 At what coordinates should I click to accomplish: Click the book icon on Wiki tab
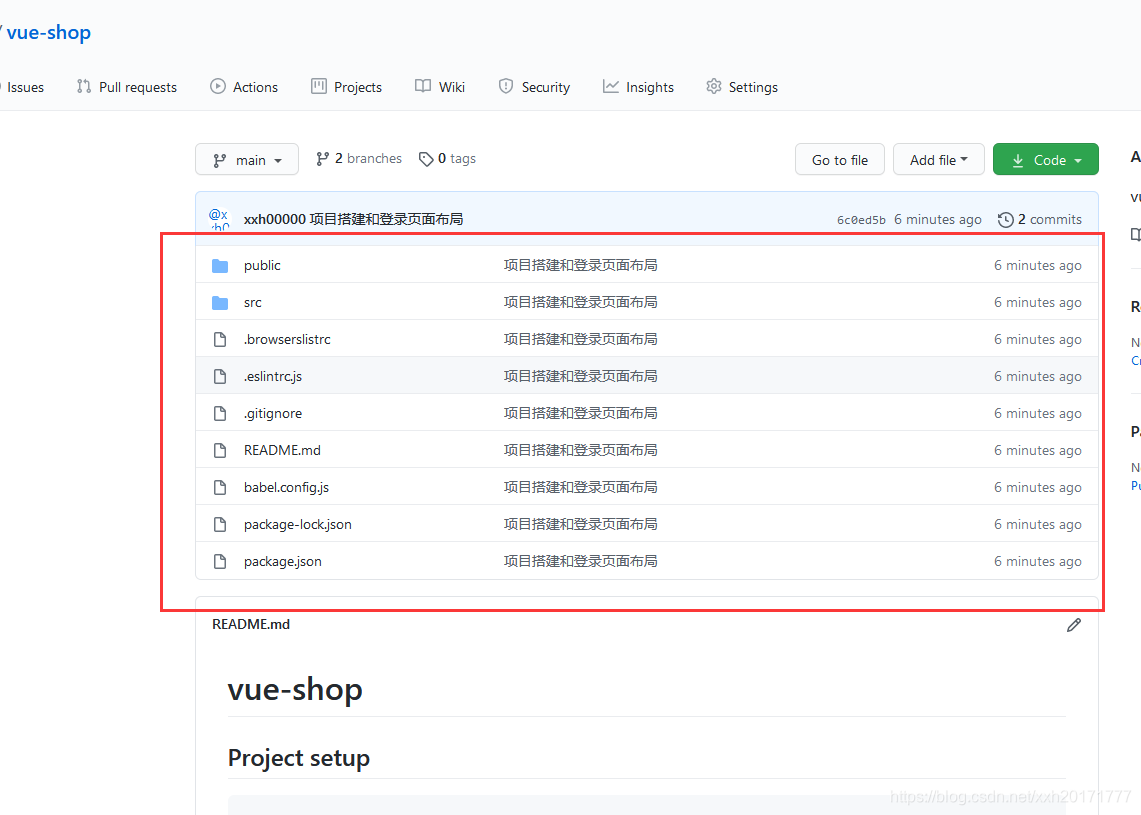[423, 87]
